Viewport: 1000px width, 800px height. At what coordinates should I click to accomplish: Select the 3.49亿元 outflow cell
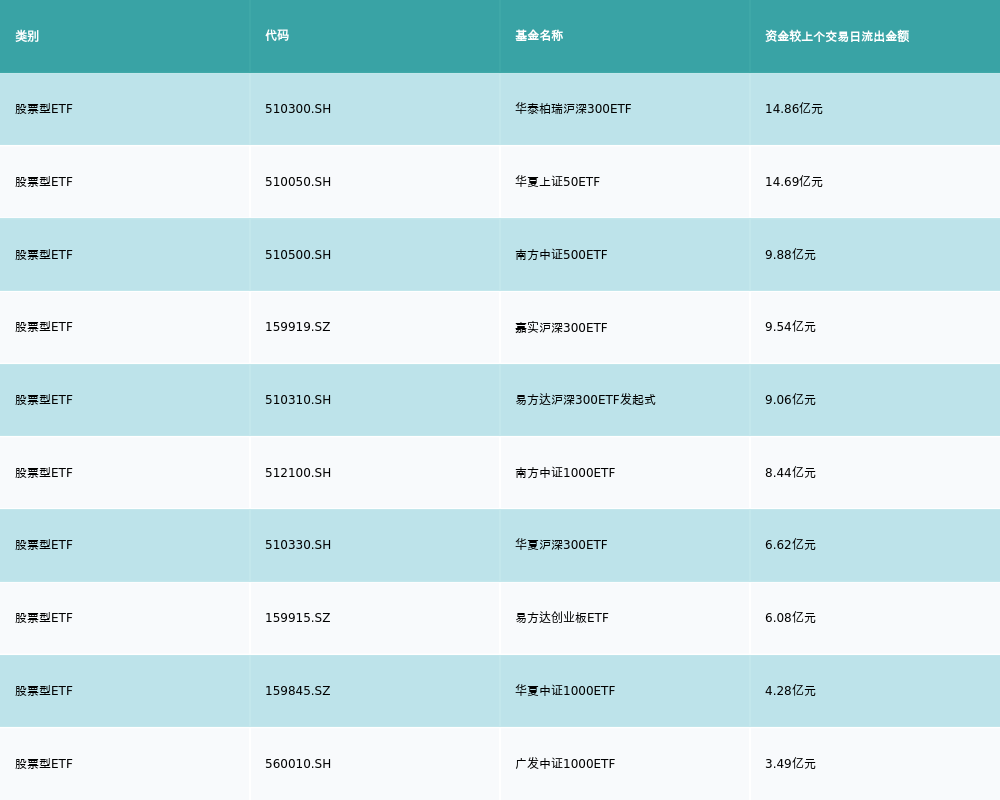tap(790, 764)
